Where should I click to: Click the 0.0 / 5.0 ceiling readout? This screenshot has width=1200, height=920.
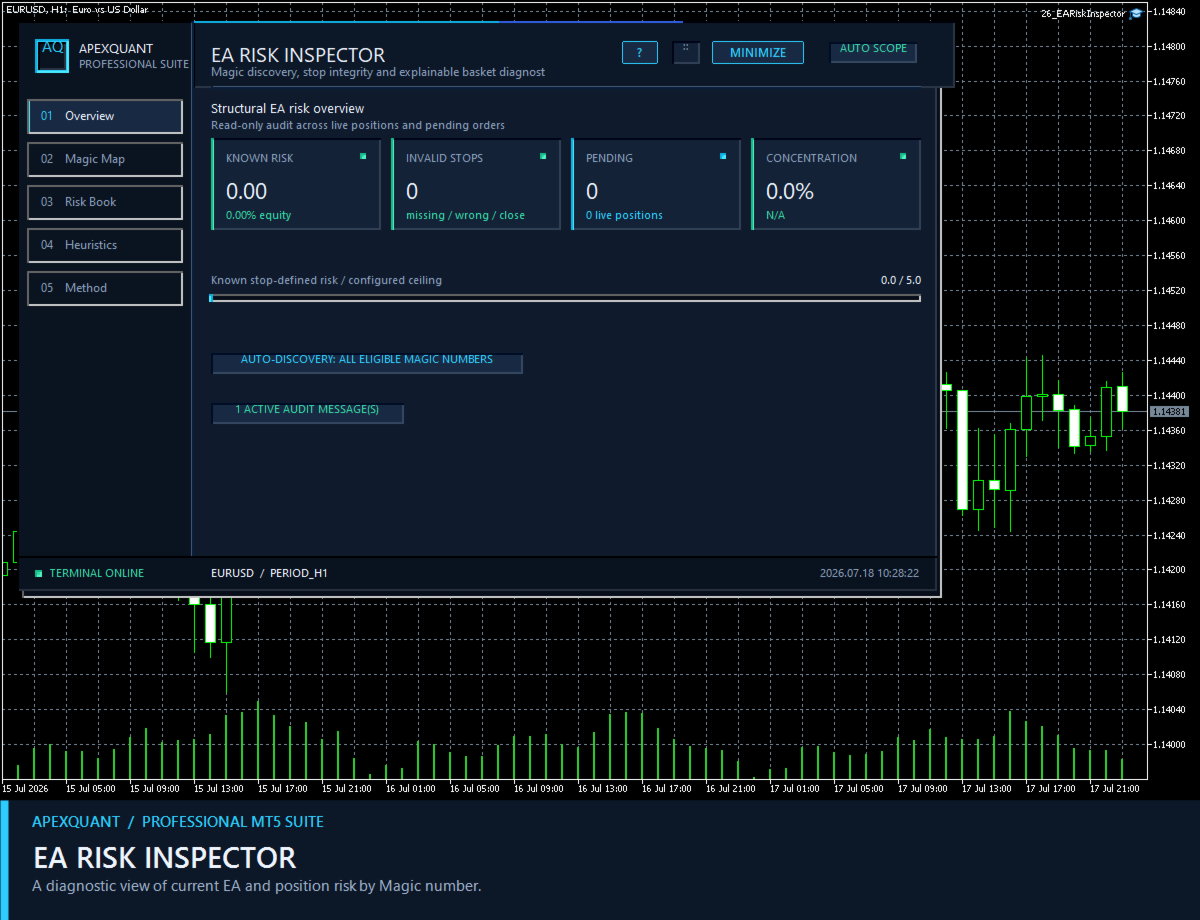coord(901,280)
